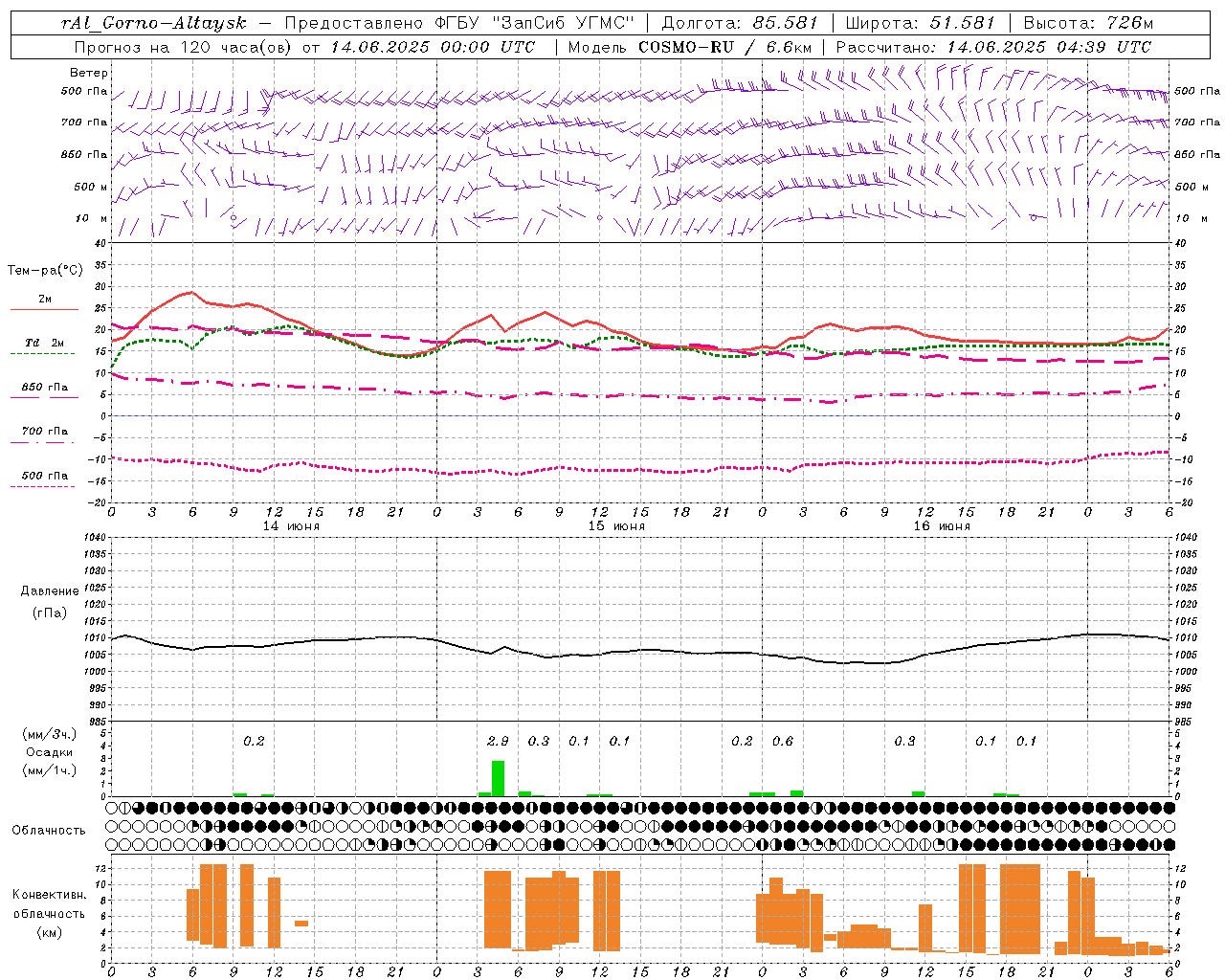Screen dimensions: 1225x980
Task: Click the (мм/3ч.) unit label
Action: coord(50,734)
